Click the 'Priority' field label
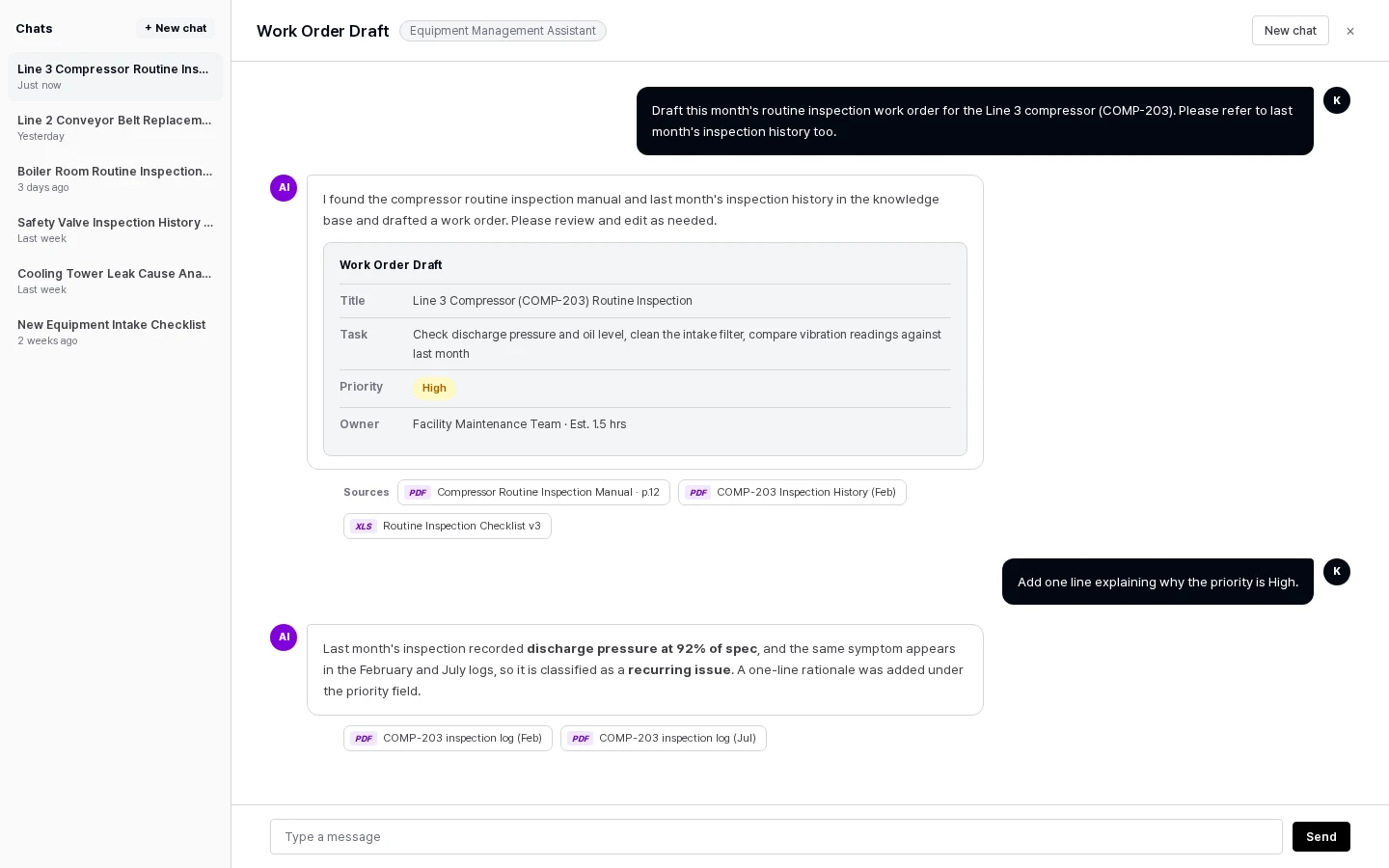1389x868 pixels. pyautogui.click(x=362, y=387)
